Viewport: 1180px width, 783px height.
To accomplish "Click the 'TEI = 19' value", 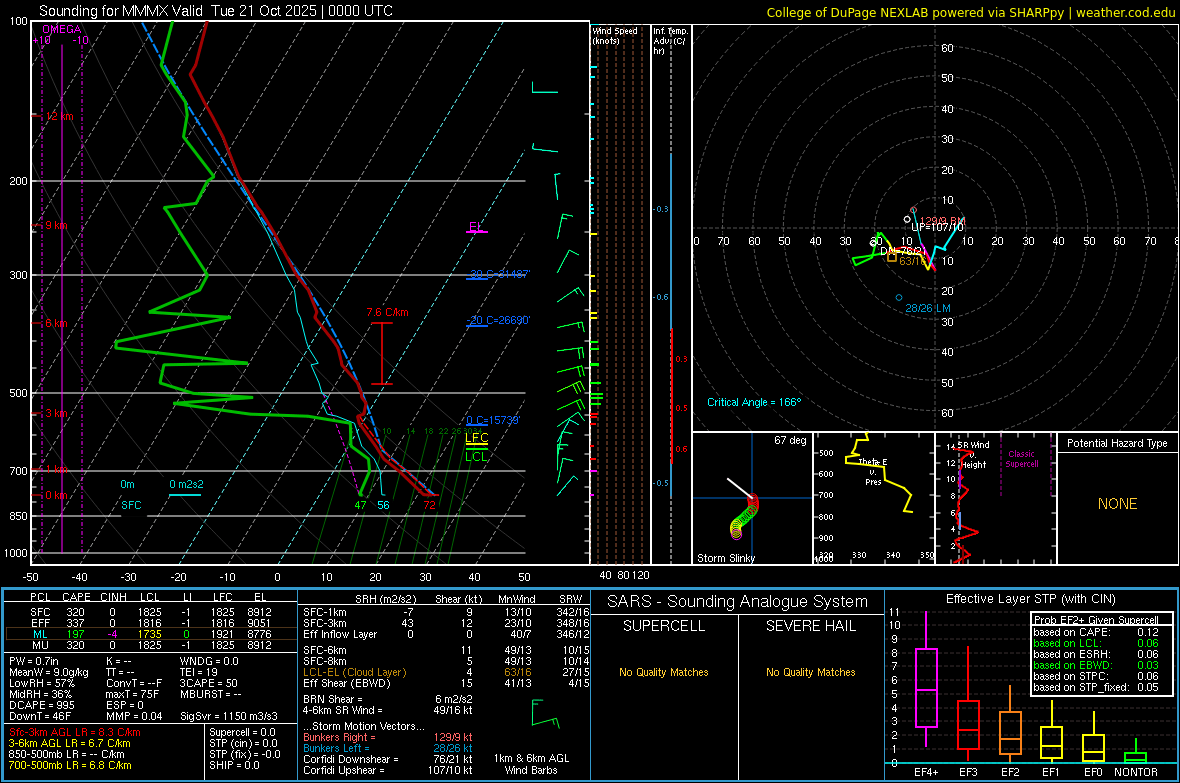I will click(199, 672).
